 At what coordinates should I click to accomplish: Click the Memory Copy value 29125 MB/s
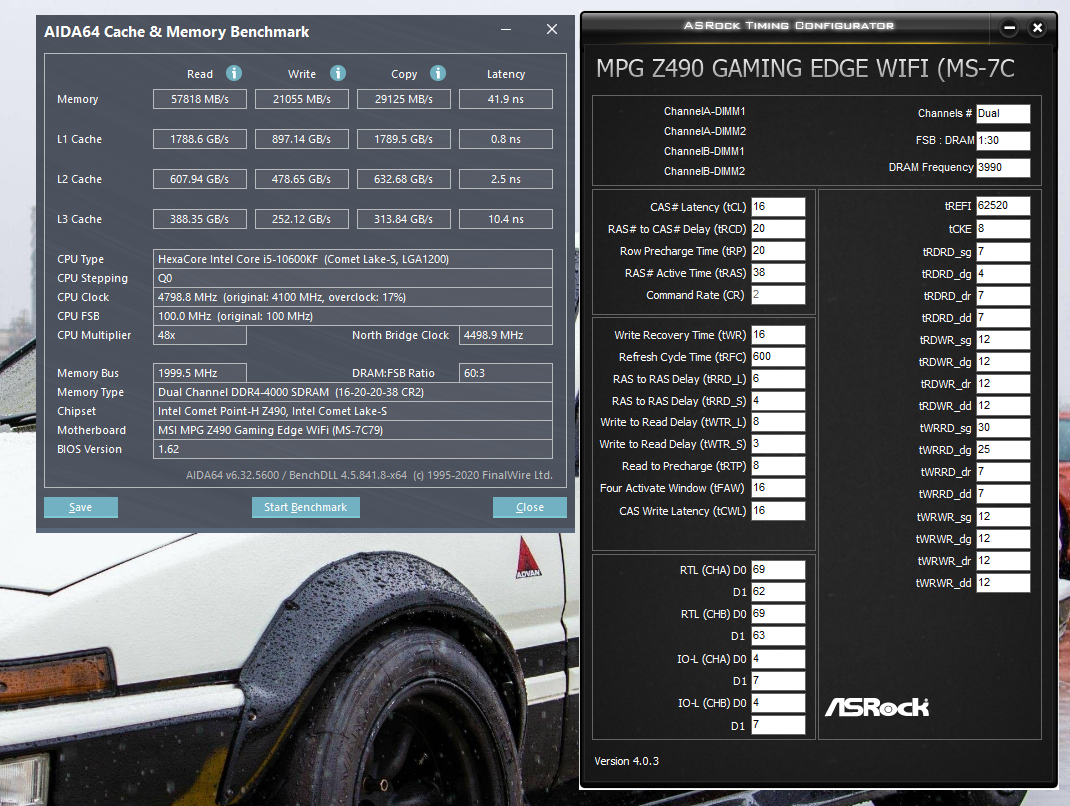click(403, 99)
